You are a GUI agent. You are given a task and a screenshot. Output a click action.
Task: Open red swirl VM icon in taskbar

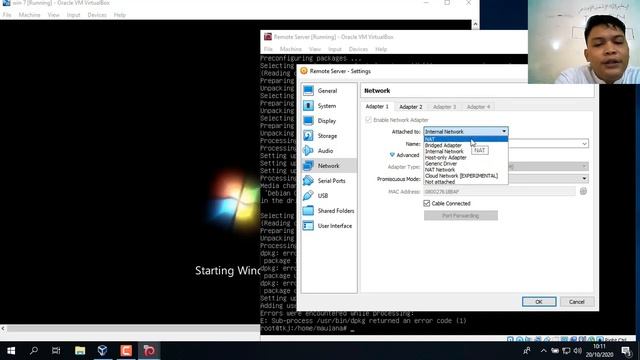click(149, 351)
